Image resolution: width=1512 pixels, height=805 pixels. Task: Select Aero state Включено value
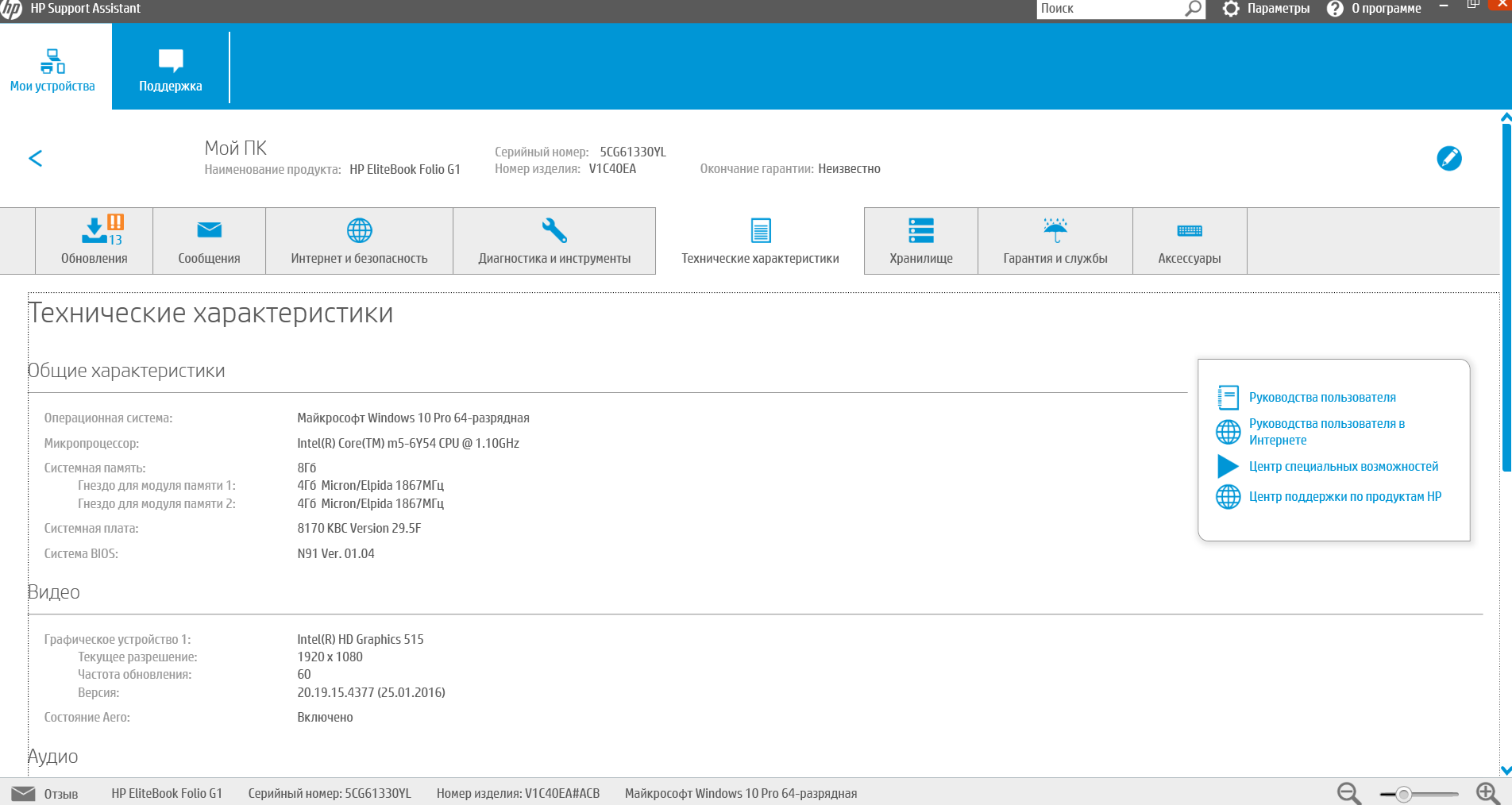pos(325,717)
